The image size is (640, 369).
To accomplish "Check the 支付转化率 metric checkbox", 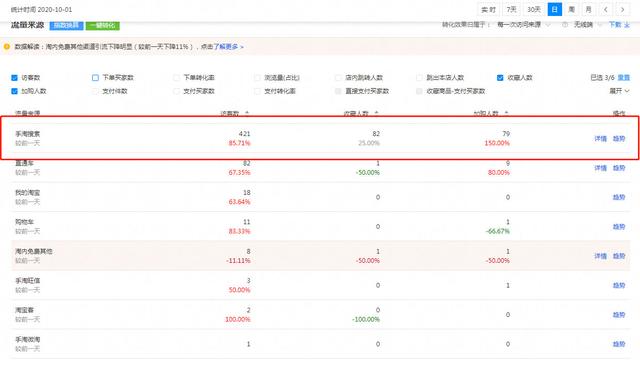I will 257,91.
